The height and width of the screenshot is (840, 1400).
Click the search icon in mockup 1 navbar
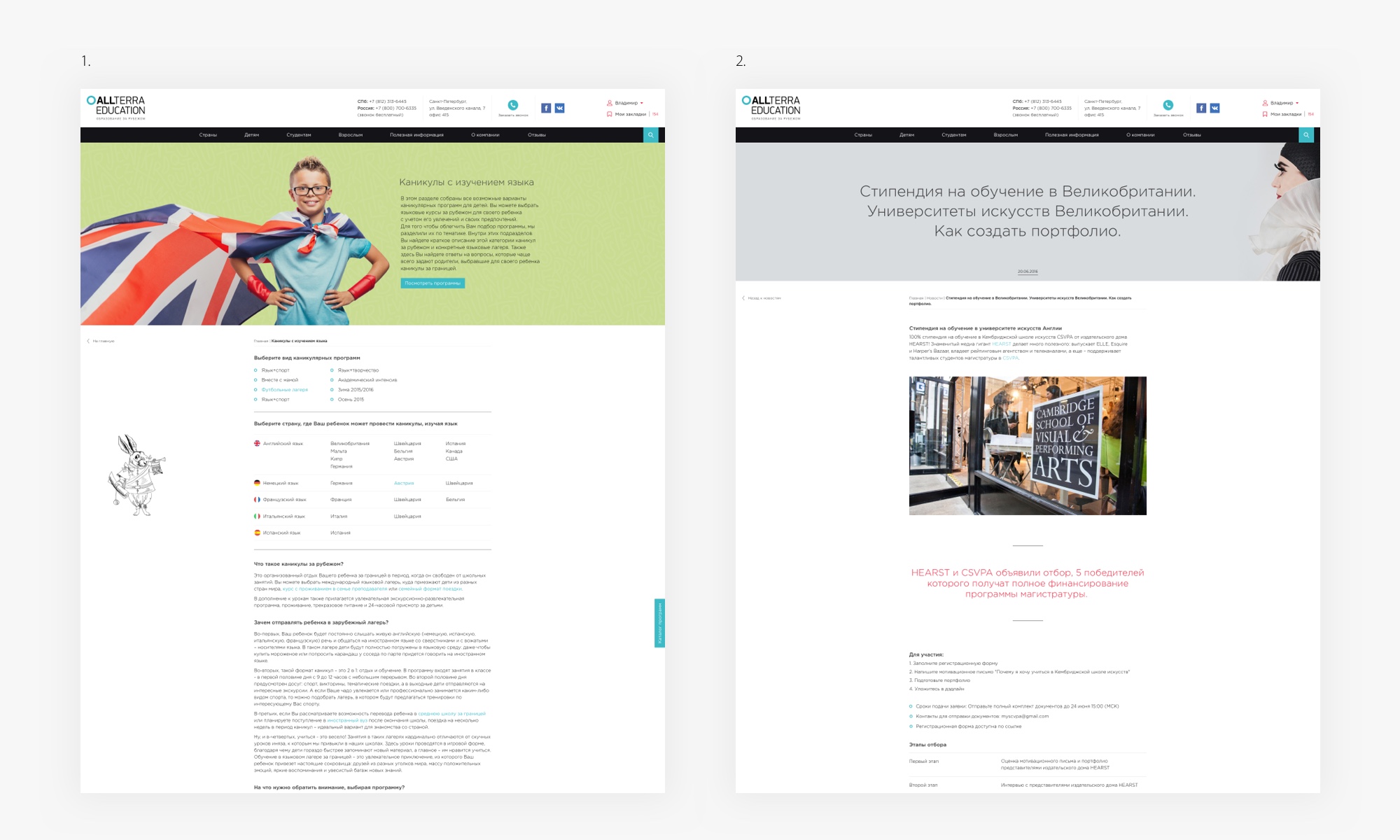click(650, 135)
